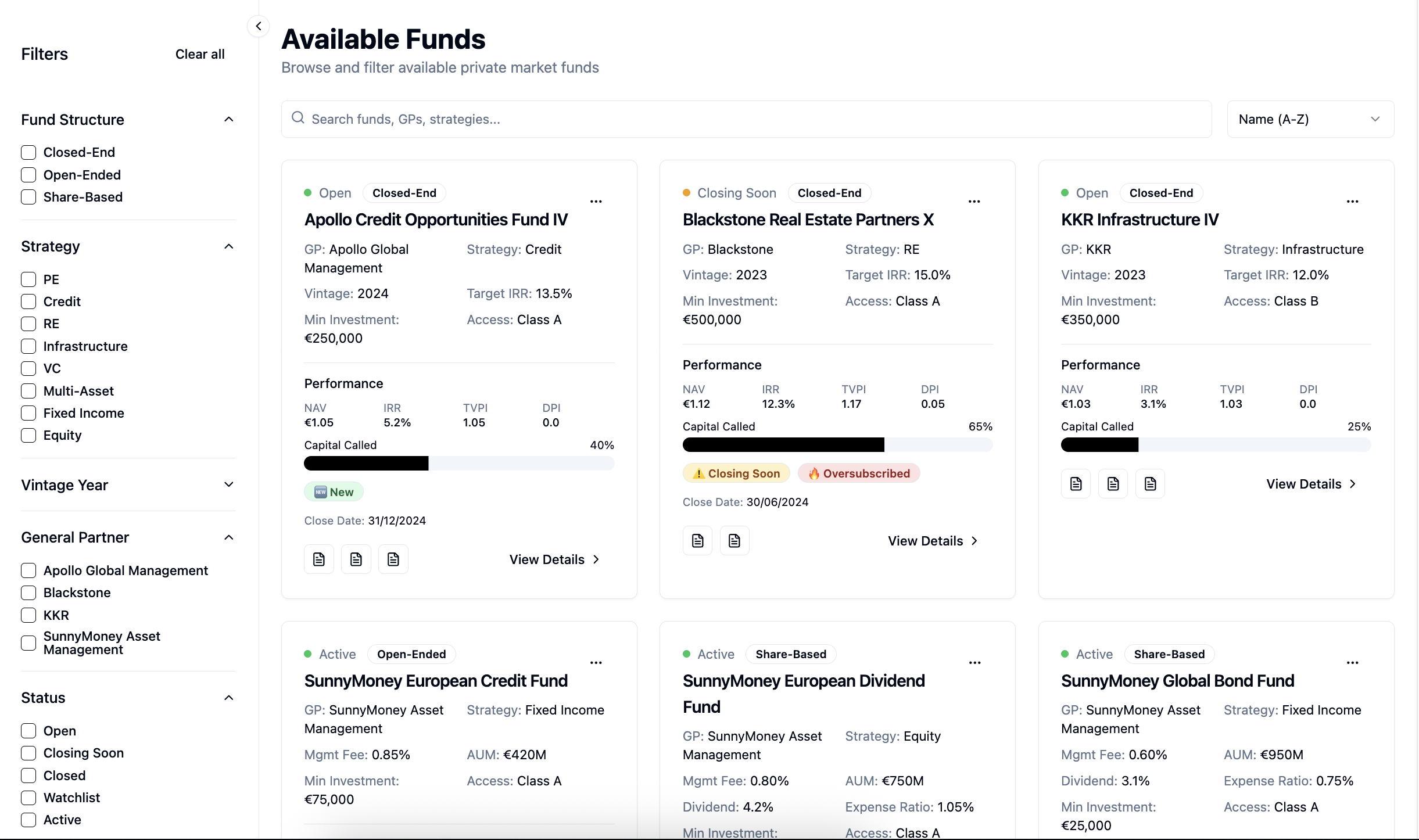Select the Multi-Asset strategy checkbox
1419x840 pixels.
28,391
